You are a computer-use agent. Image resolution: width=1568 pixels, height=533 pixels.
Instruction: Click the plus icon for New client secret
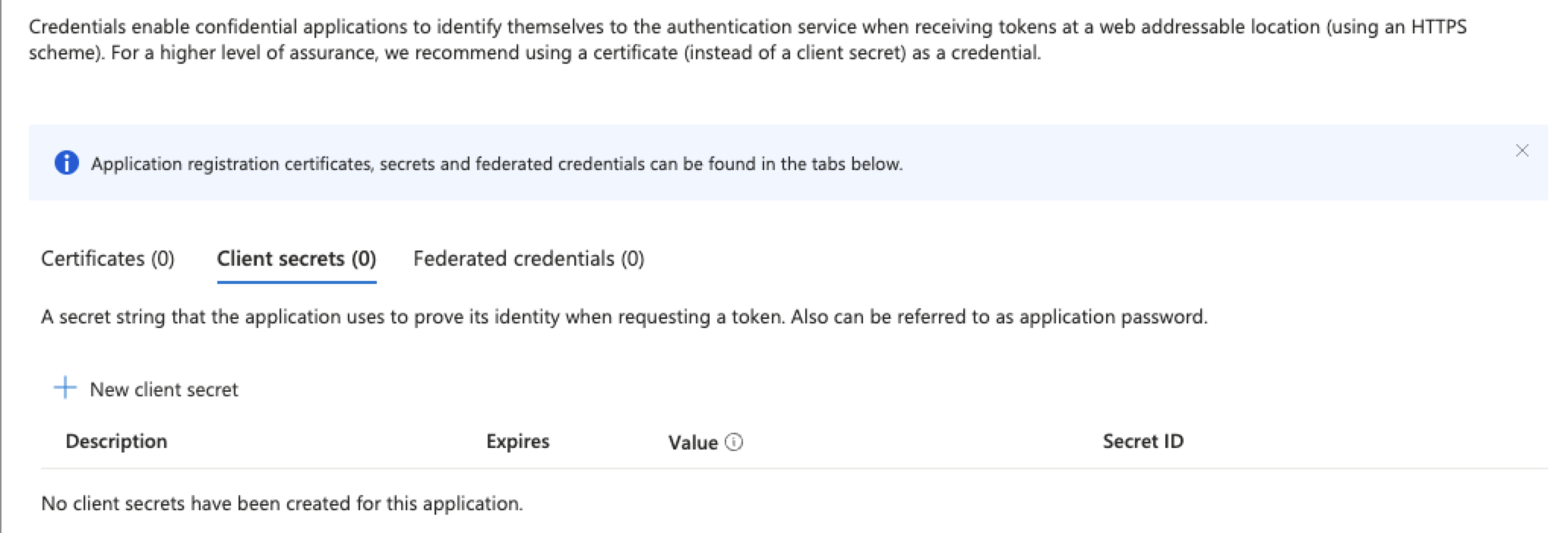pos(65,388)
